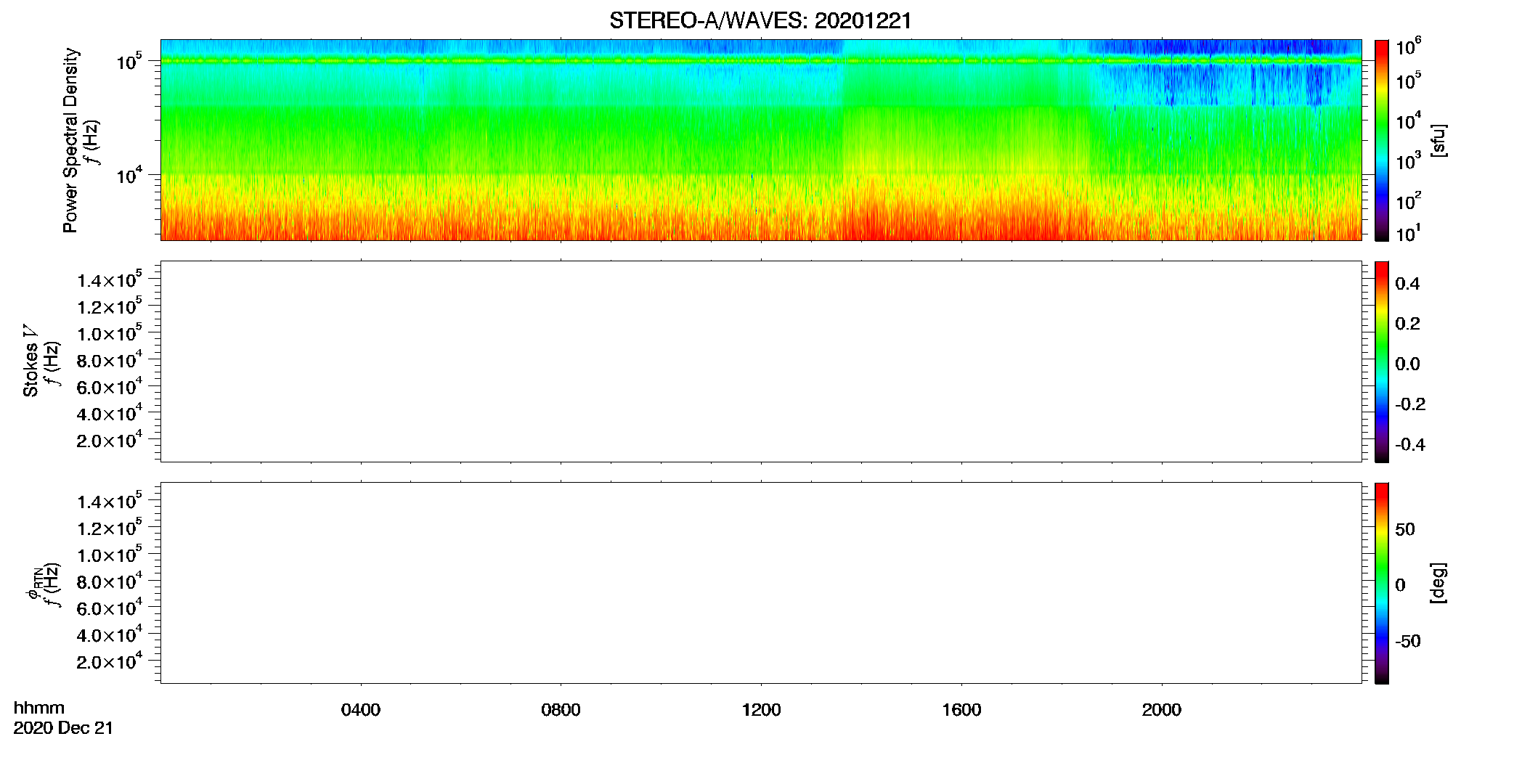Click the 10^1 label on sfu color bar
The image size is (1522, 784).
coord(1408,234)
